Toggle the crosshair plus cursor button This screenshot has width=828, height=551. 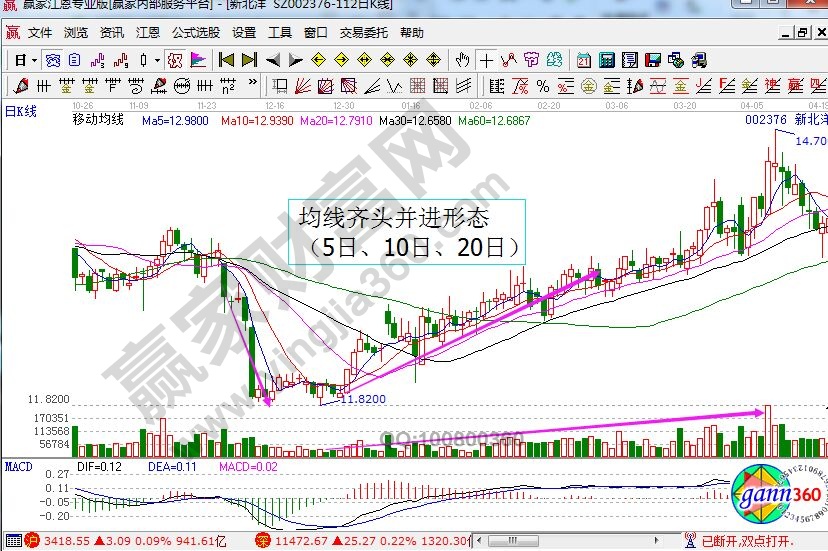coord(486,60)
